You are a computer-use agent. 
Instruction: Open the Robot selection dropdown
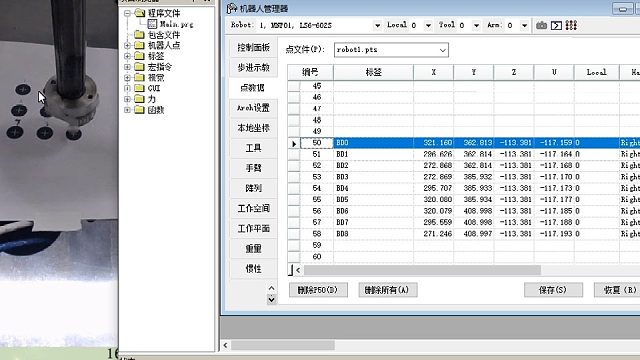(x=378, y=25)
